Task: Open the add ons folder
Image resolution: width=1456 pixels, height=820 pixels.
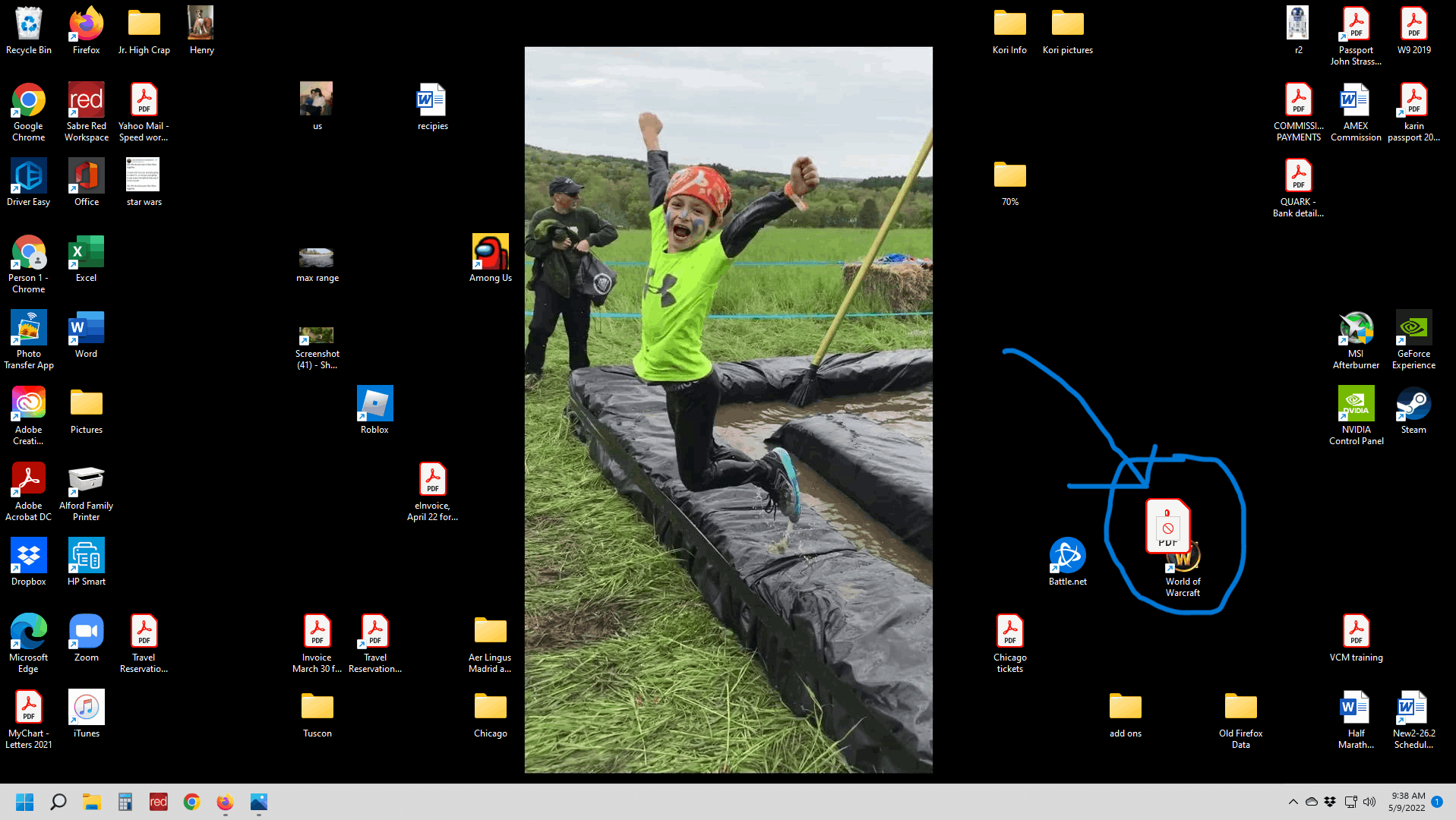Action: 1125,714
